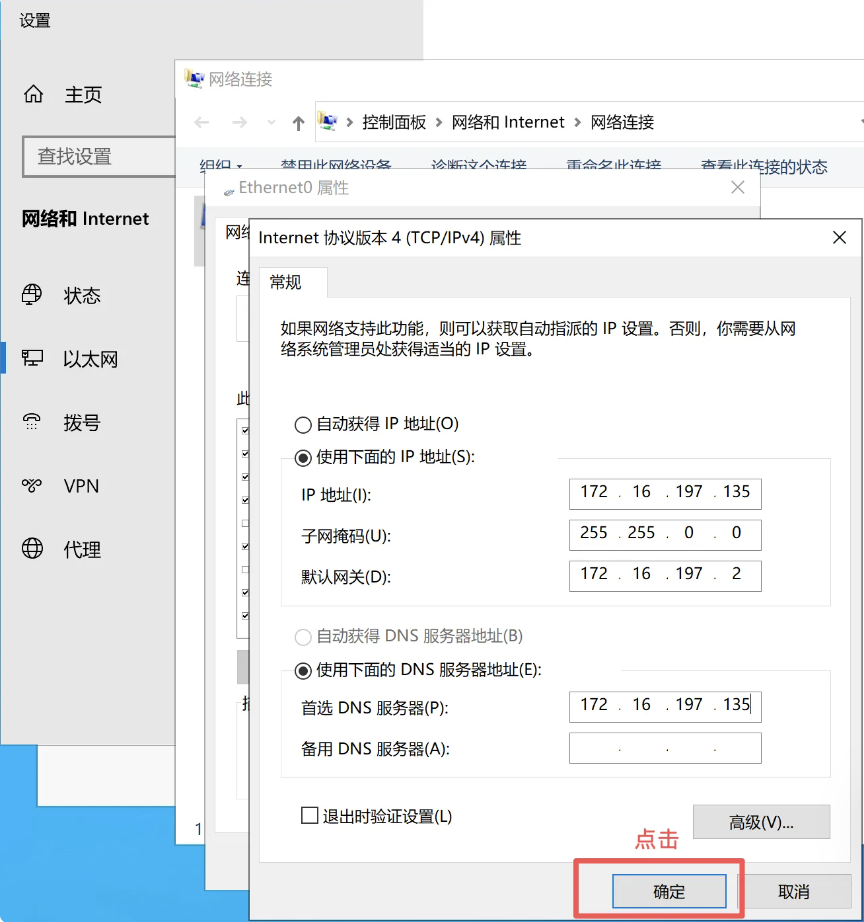Click the 确定 button
Screen dimensions: 864x922
tap(669, 891)
